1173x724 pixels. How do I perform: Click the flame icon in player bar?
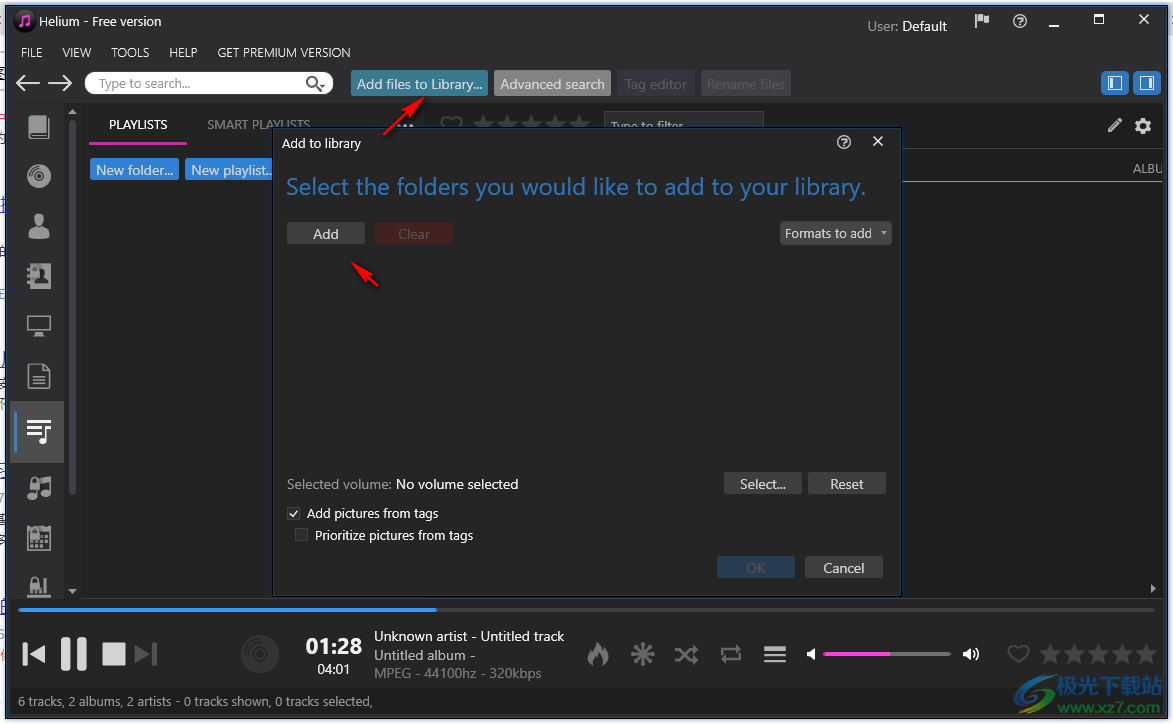(598, 654)
